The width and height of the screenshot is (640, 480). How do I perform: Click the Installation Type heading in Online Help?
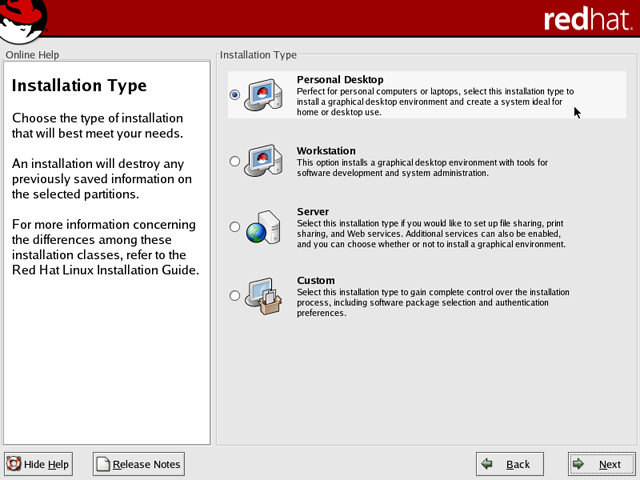click(79, 86)
